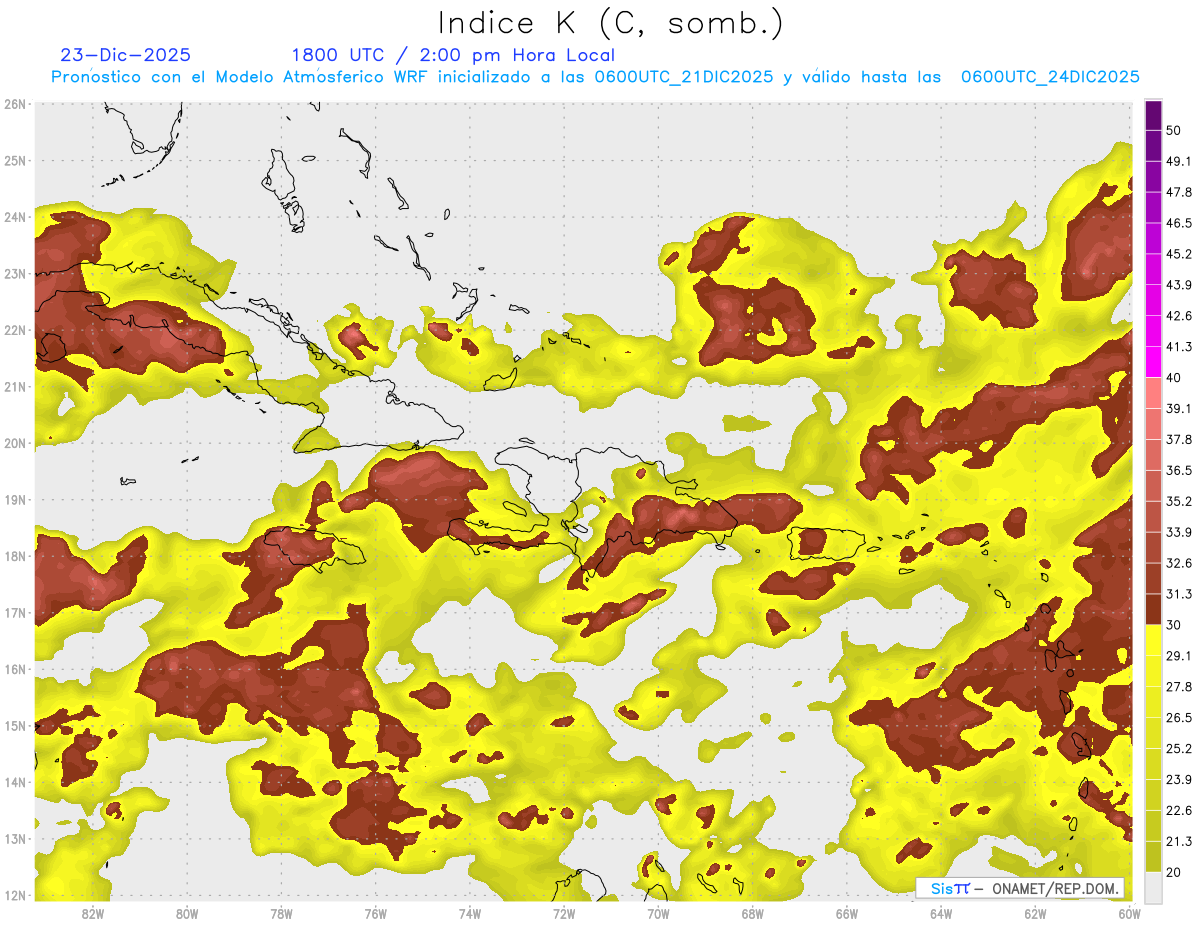Click the colorbar value "25.2"
1200x927 pixels.
[x=1178, y=749]
